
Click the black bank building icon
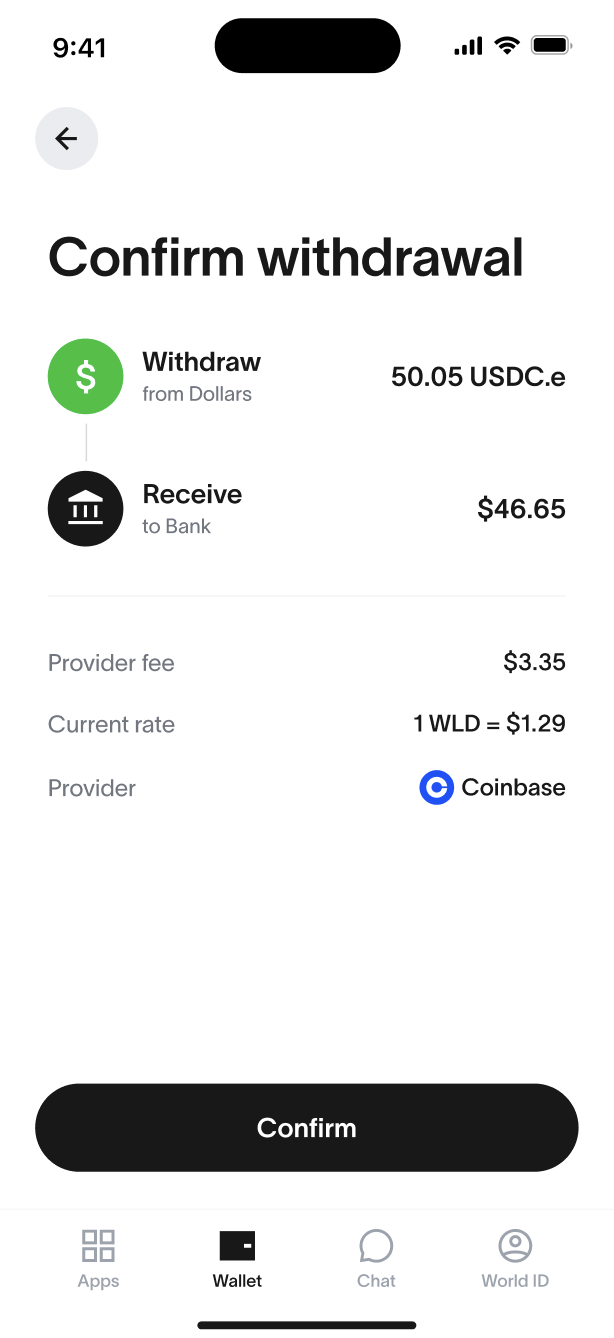click(86, 509)
